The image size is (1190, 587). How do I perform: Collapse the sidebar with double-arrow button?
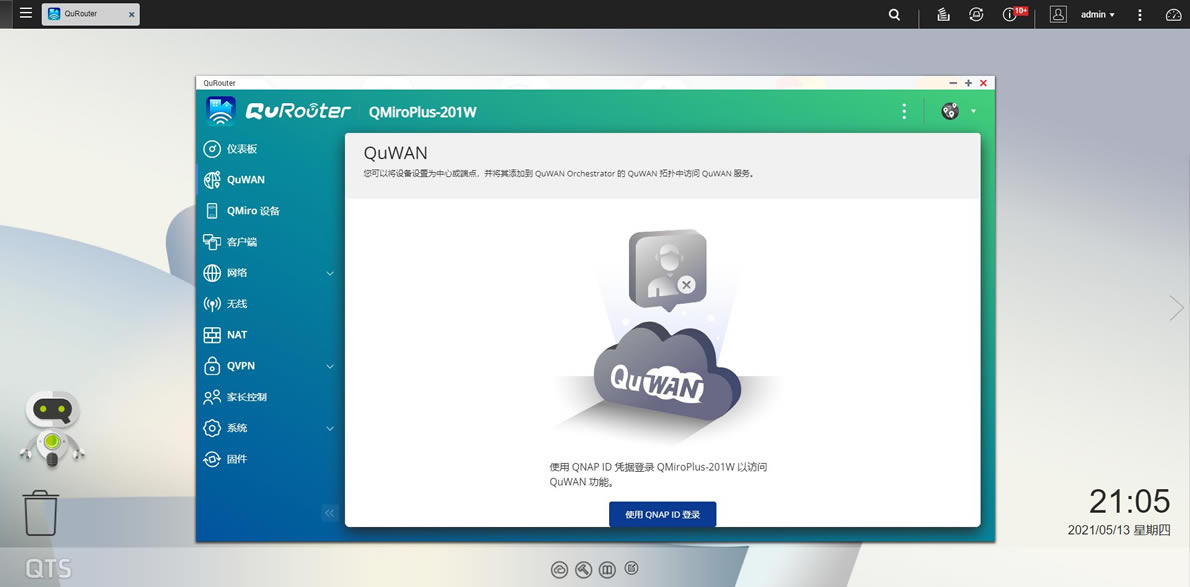[x=329, y=513]
